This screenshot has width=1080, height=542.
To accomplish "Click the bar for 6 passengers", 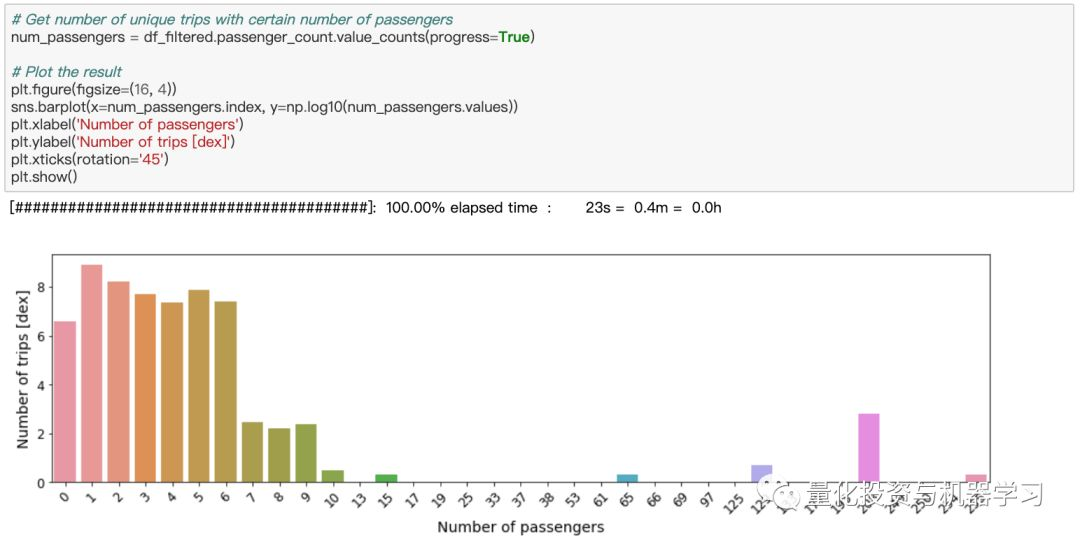I will (226, 392).
